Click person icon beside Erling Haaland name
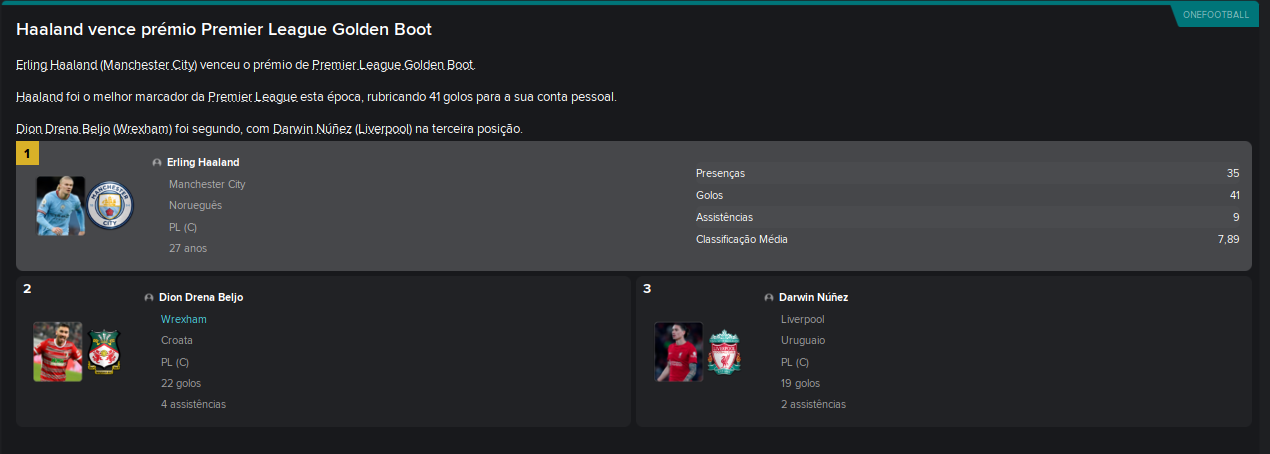Viewport: 1270px width, 454px height. (x=157, y=162)
